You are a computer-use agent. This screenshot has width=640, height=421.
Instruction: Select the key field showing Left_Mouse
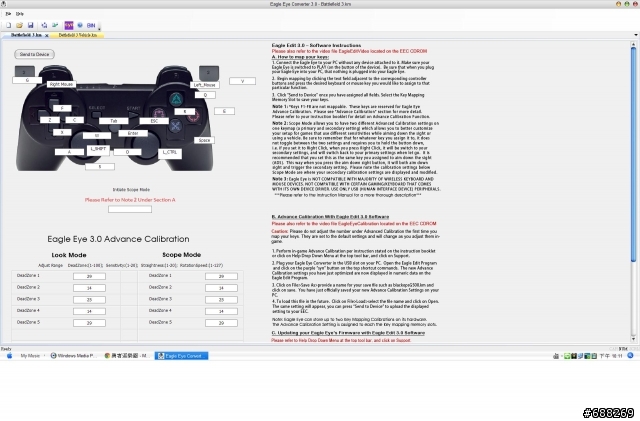[x=204, y=85]
